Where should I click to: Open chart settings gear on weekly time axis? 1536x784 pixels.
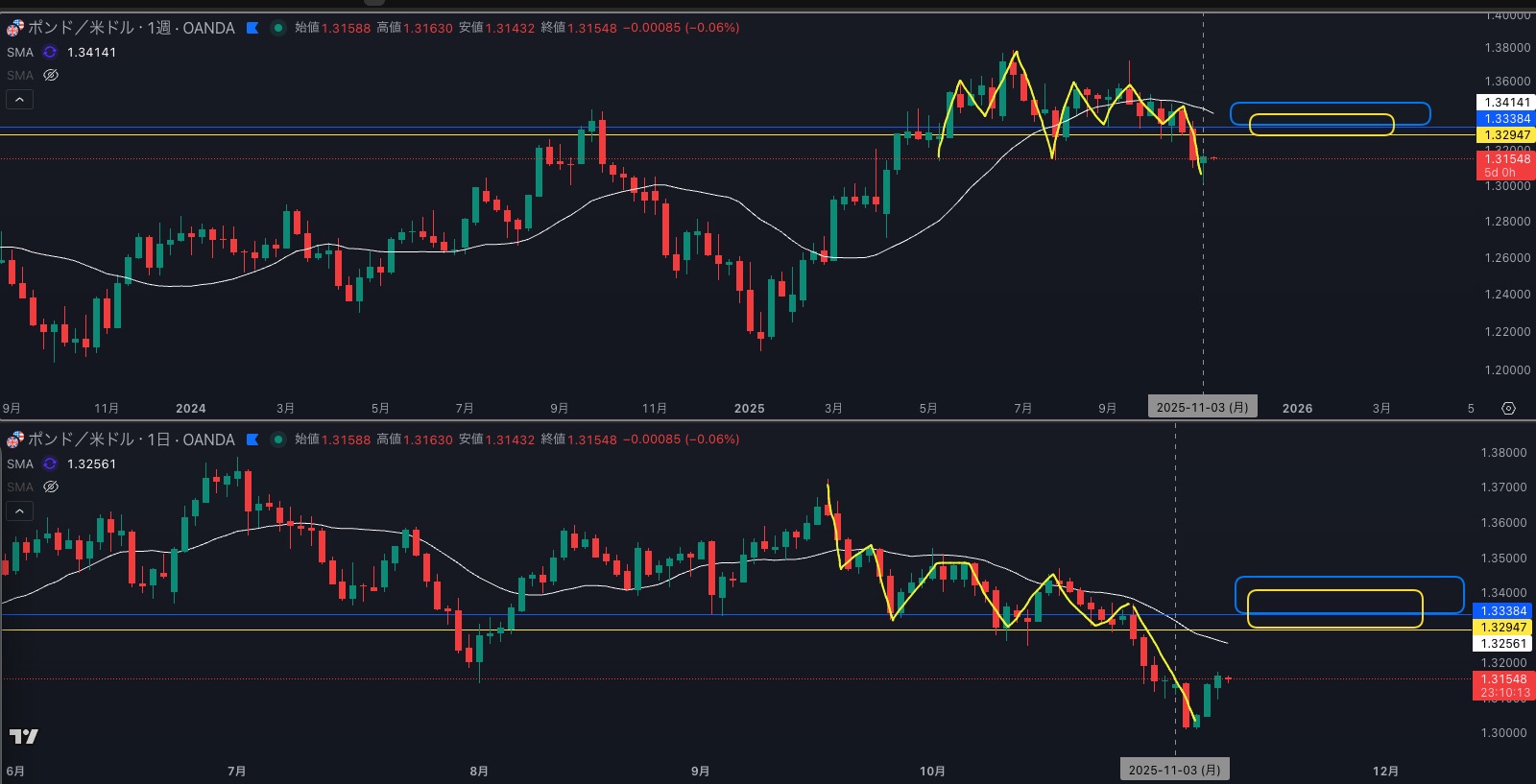(x=1508, y=408)
